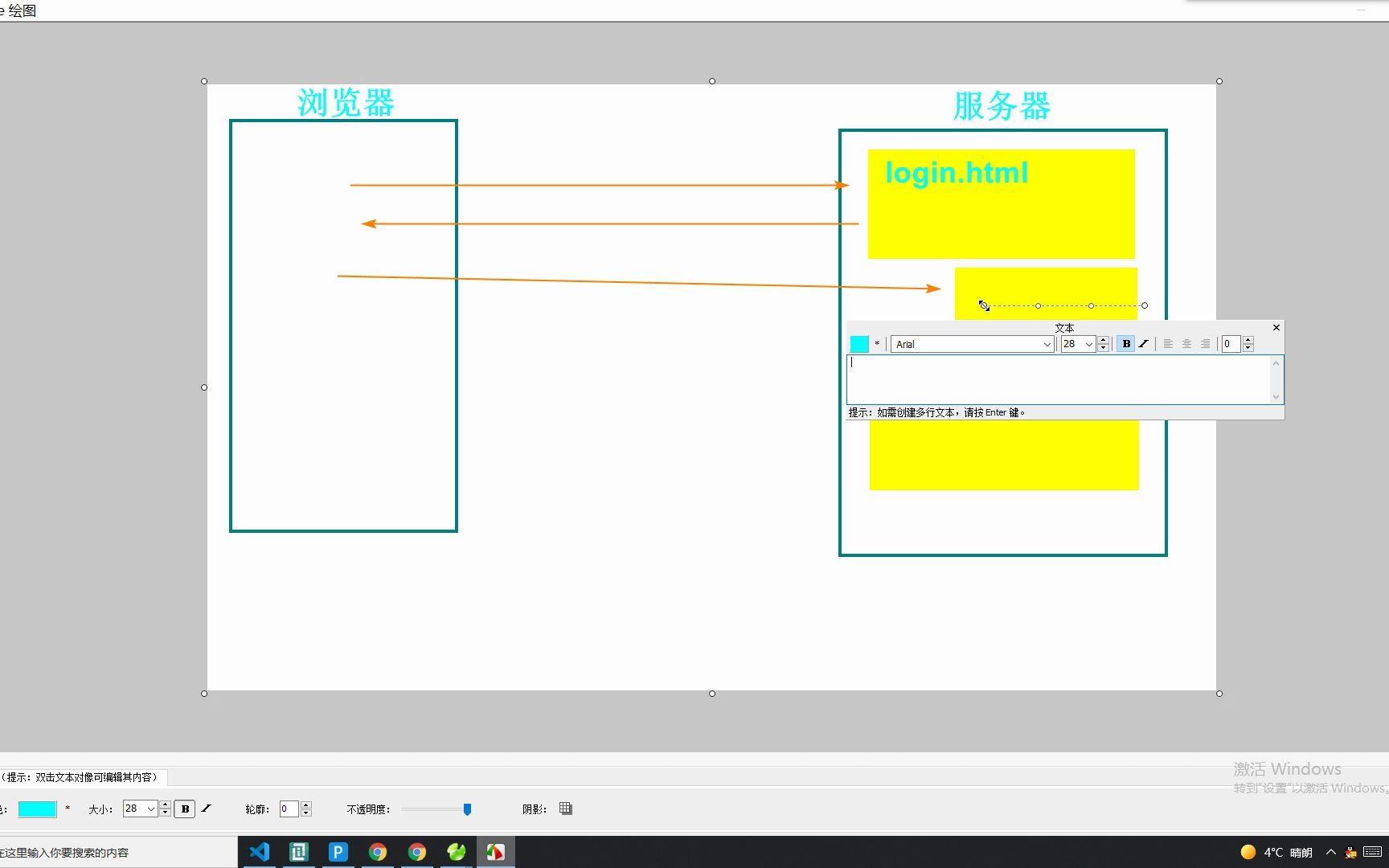Click the end handle of the dashed text line
Image resolution: width=1389 pixels, height=868 pixels.
click(x=1145, y=305)
